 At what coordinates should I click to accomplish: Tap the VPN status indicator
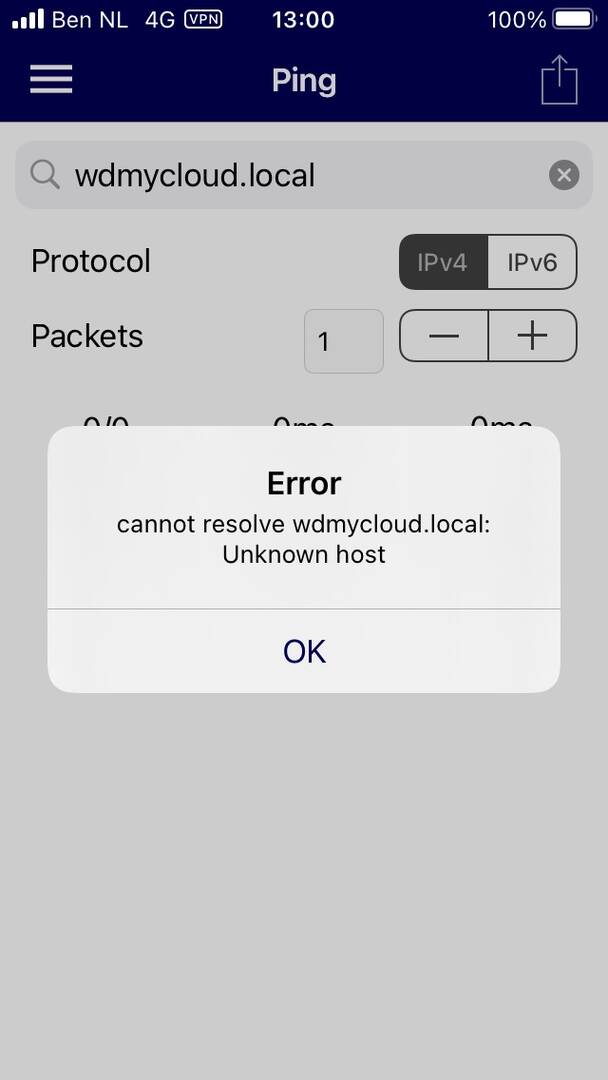click(203, 19)
